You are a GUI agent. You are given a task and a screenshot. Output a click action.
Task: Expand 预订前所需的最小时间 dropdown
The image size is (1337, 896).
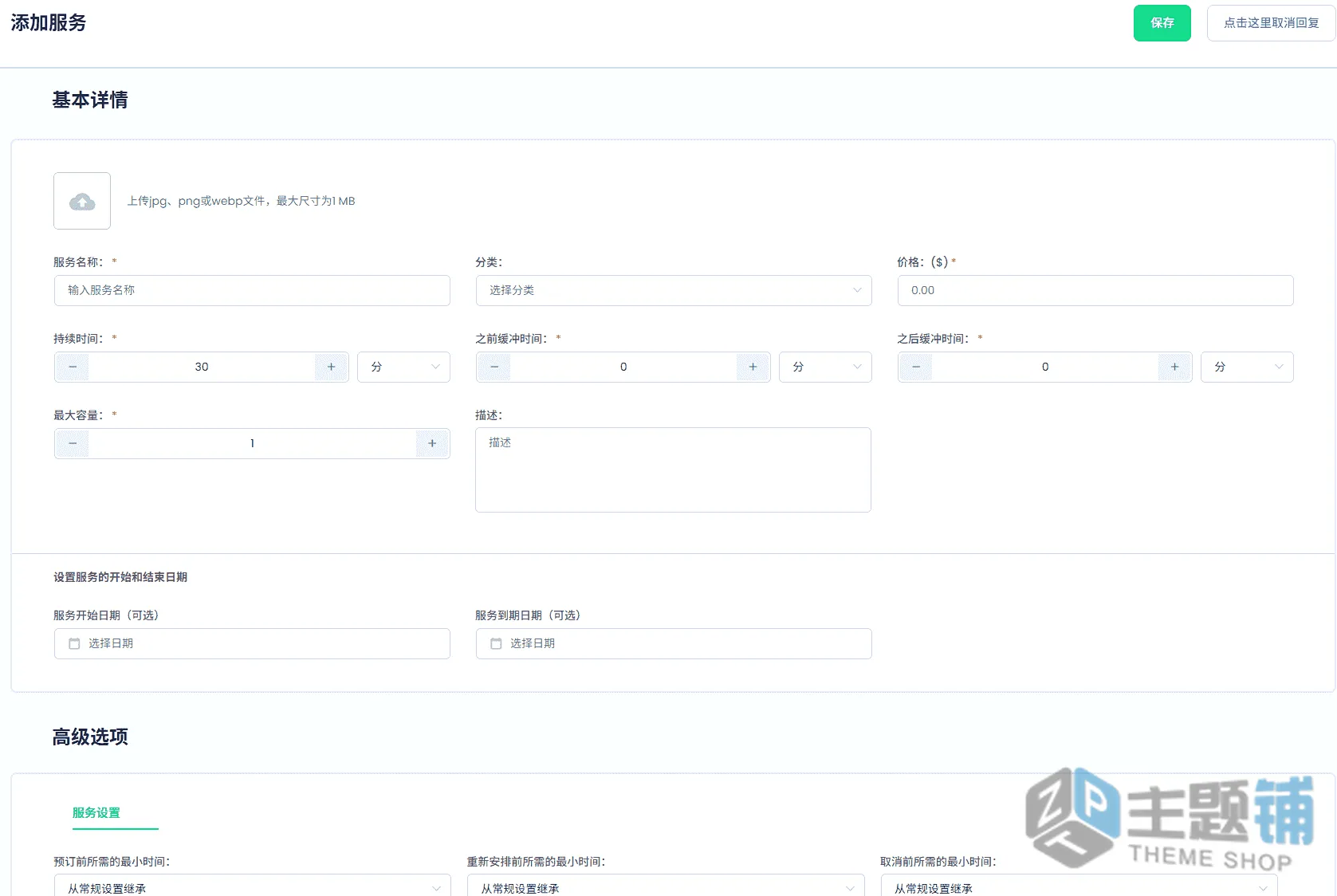pyautogui.click(x=253, y=886)
